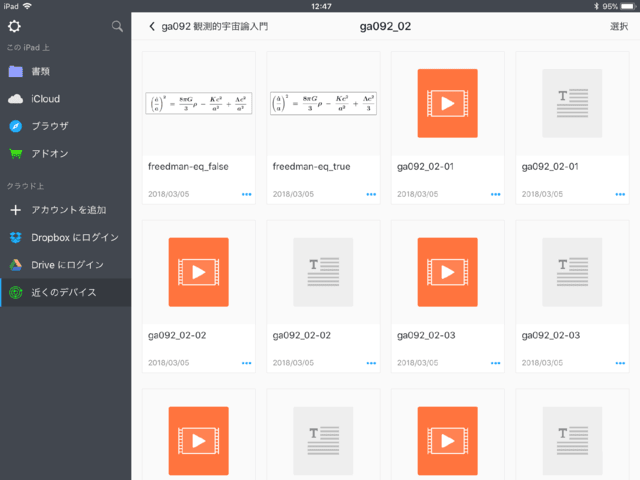
Task: Click the ga092_02 title text
Action: point(385,27)
